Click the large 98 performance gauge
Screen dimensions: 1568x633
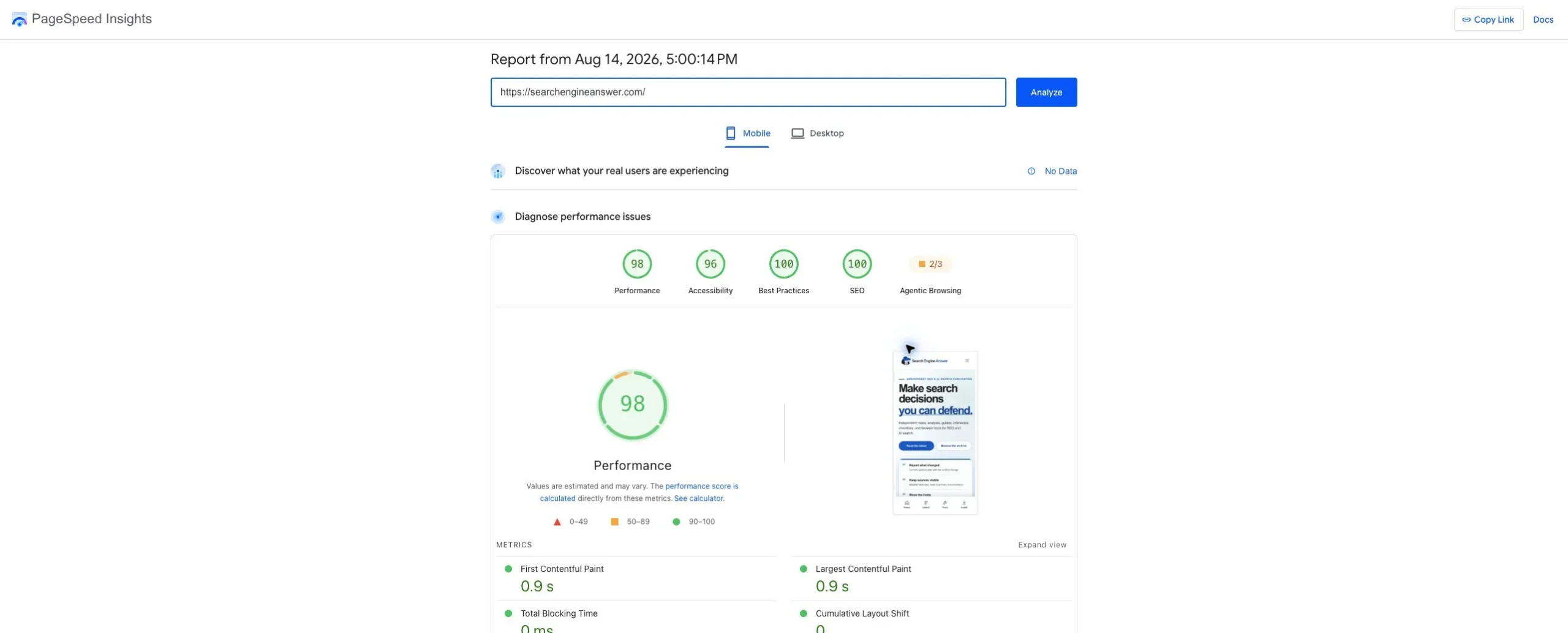(632, 405)
